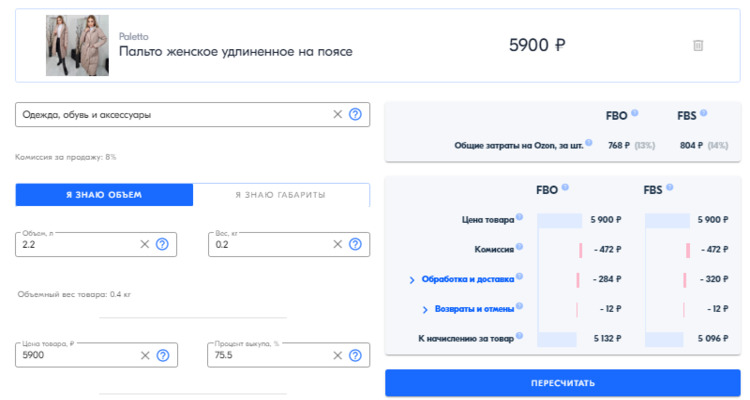Focus the buyout percent input field
Image resolution: width=750 pixels, height=400 pixels.
pos(270,356)
